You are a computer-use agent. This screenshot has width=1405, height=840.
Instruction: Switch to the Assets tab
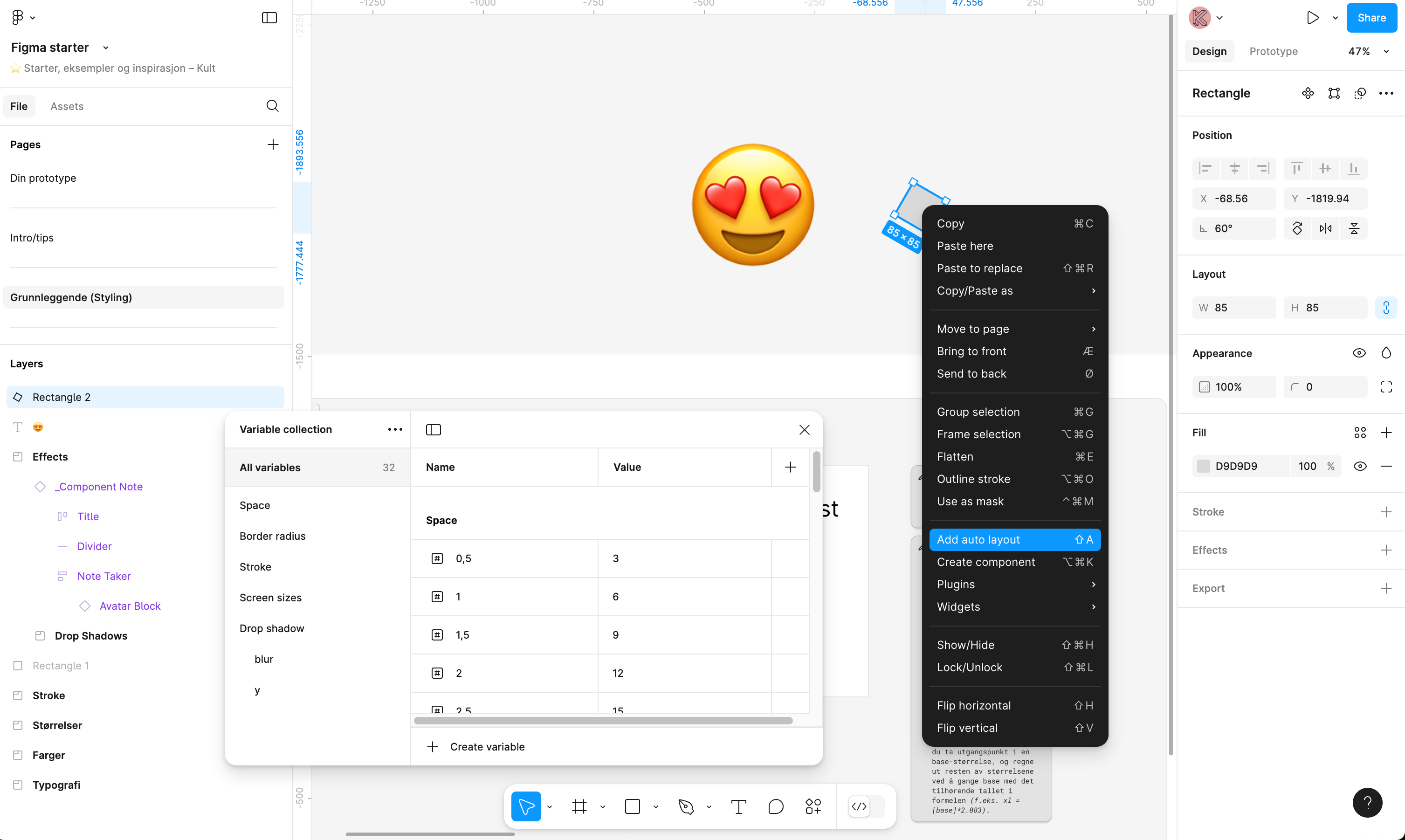click(x=67, y=106)
